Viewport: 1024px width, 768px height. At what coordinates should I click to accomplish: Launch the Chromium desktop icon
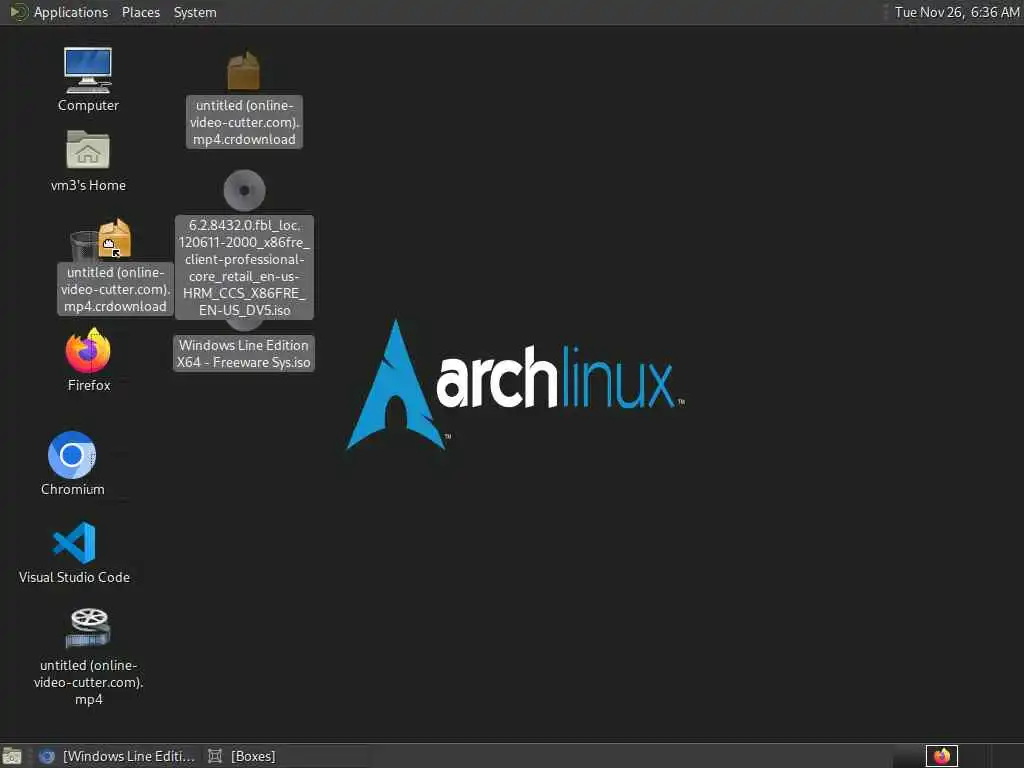72,455
